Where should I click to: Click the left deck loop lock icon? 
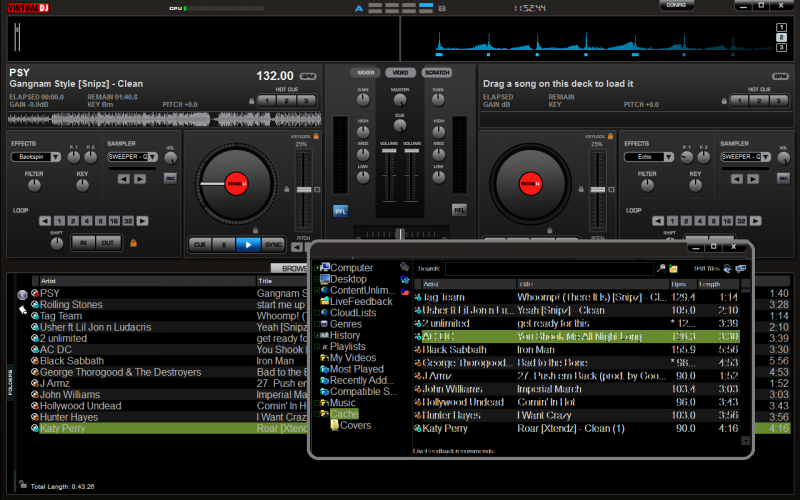click(x=132, y=243)
